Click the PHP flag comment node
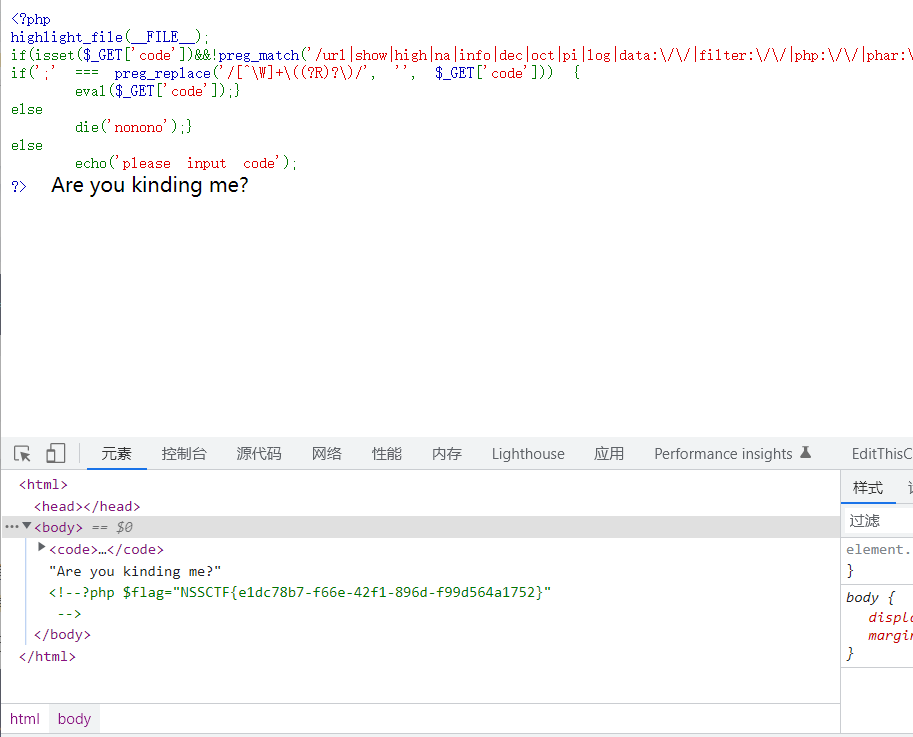 coord(300,592)
